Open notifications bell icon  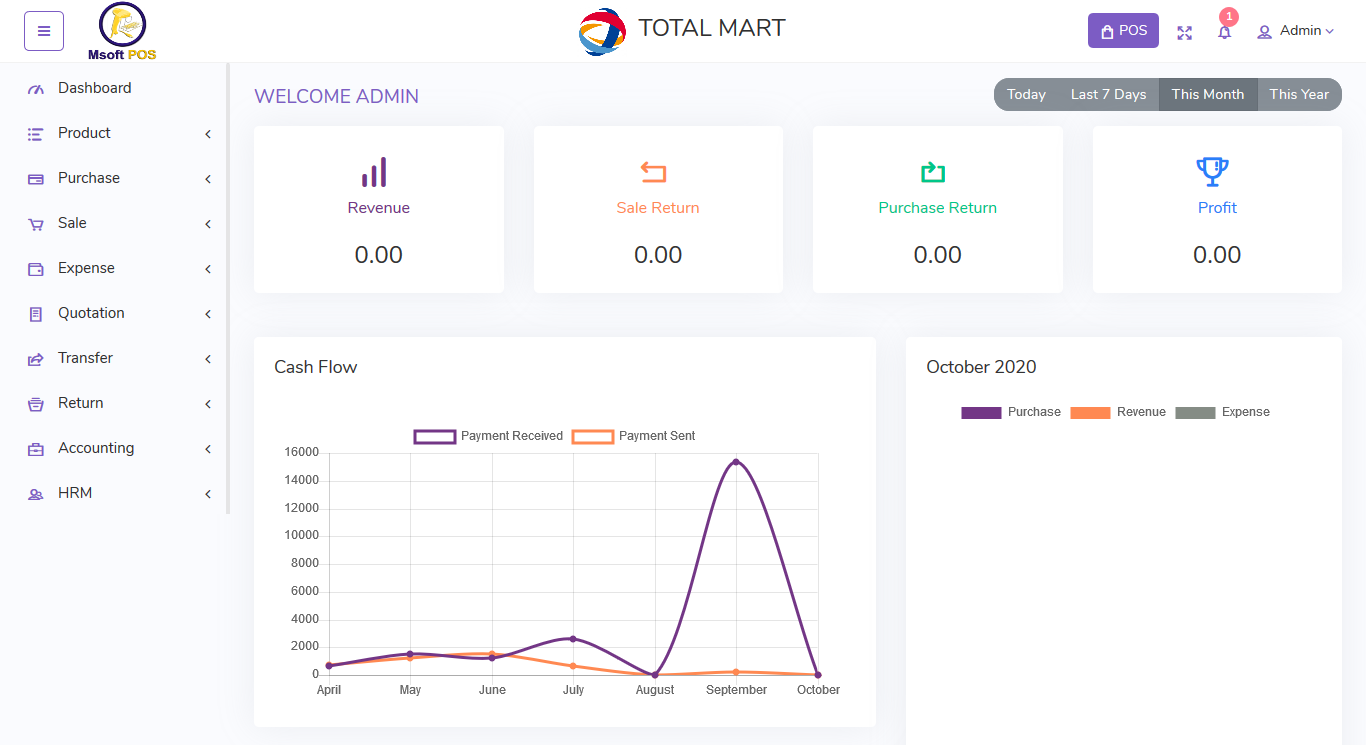coord(1224,33)
